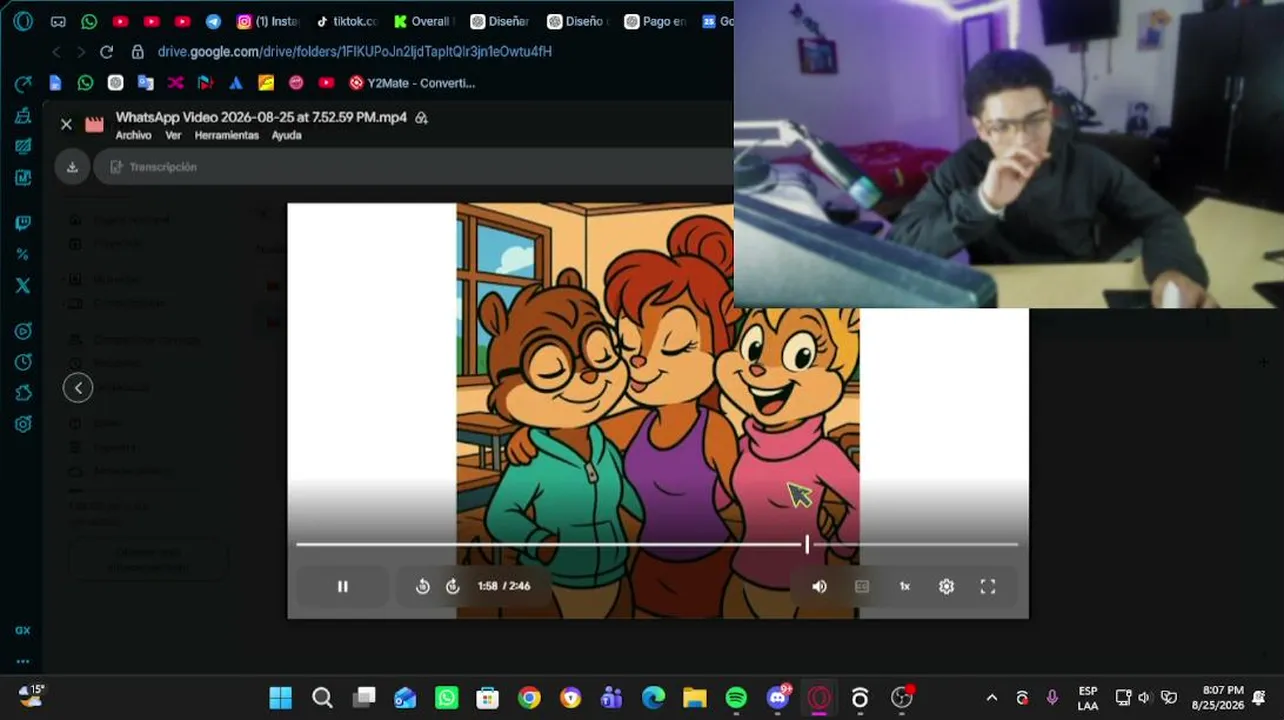The image size is (1284, 720).
Task: Pause the video playback
Action: click(x=342, y=587)
